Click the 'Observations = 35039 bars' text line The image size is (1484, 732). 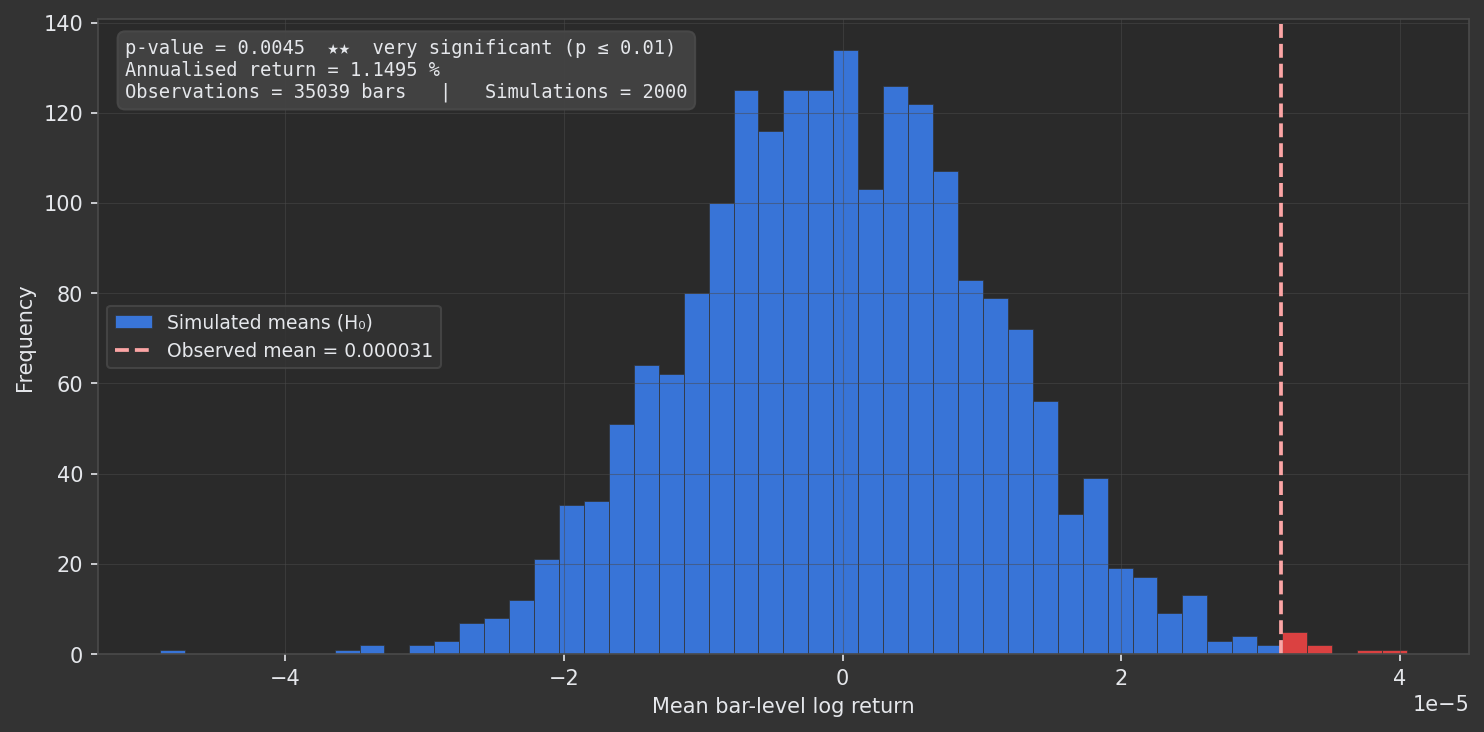coord(265,92)
